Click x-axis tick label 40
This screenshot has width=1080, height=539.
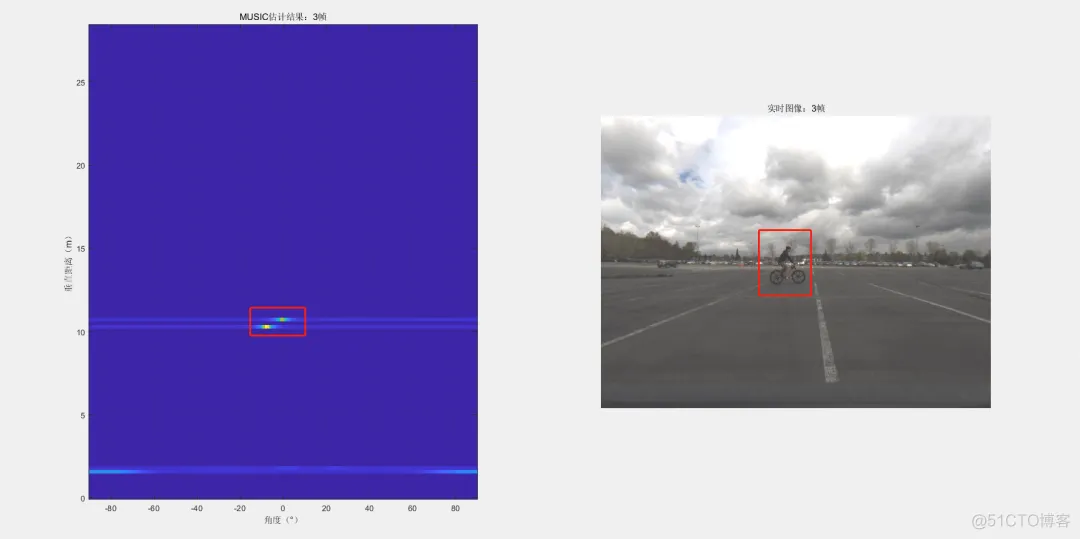369,509
